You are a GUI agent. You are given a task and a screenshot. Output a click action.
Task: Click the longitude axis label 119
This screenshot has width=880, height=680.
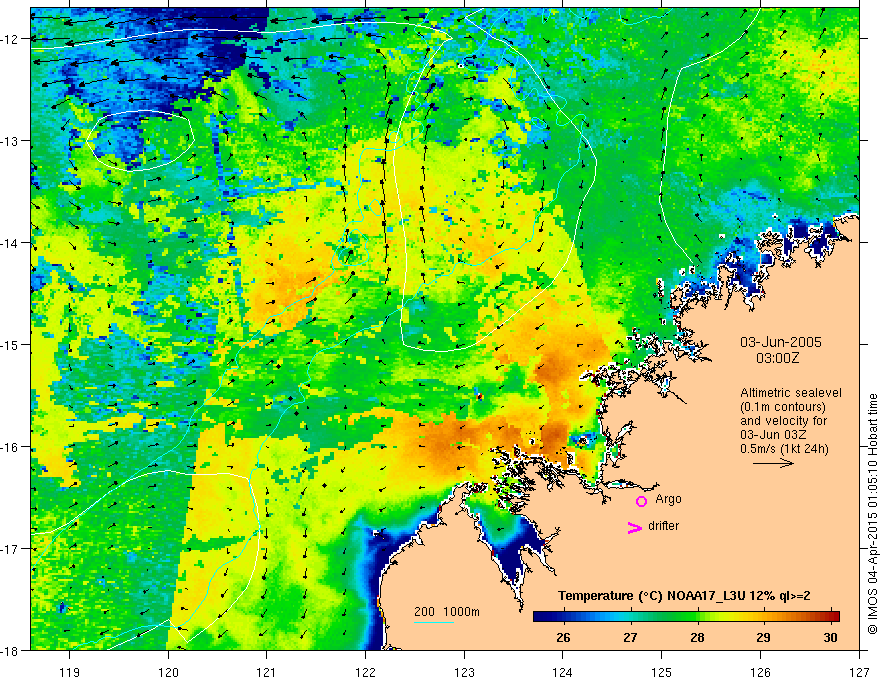click(x=70, y=672)
